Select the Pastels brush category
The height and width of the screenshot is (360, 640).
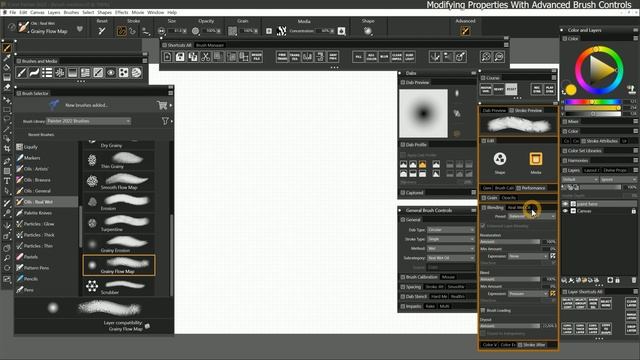tap(46, 257)
